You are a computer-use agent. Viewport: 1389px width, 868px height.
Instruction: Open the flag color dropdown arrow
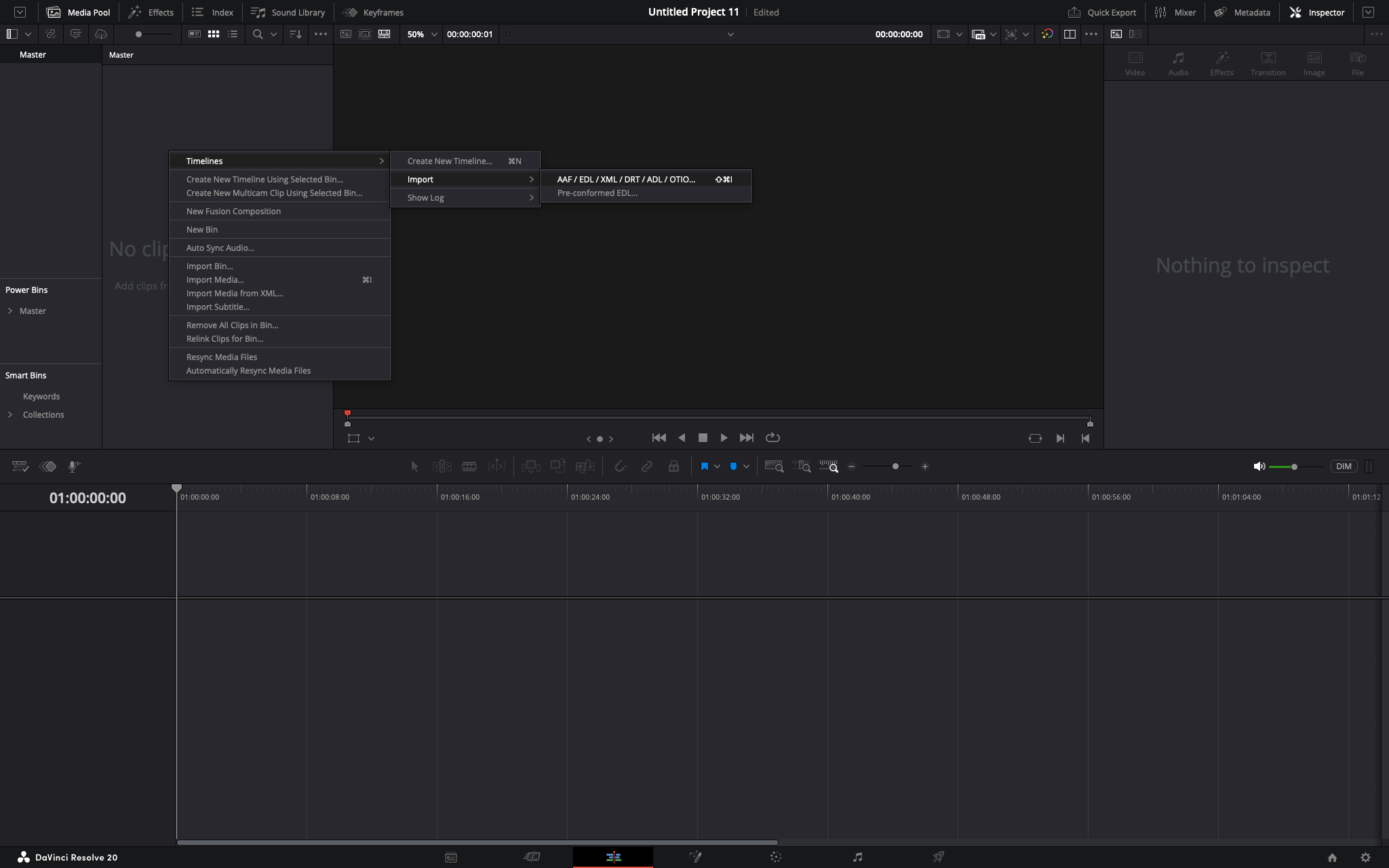[x=717, y=467]
